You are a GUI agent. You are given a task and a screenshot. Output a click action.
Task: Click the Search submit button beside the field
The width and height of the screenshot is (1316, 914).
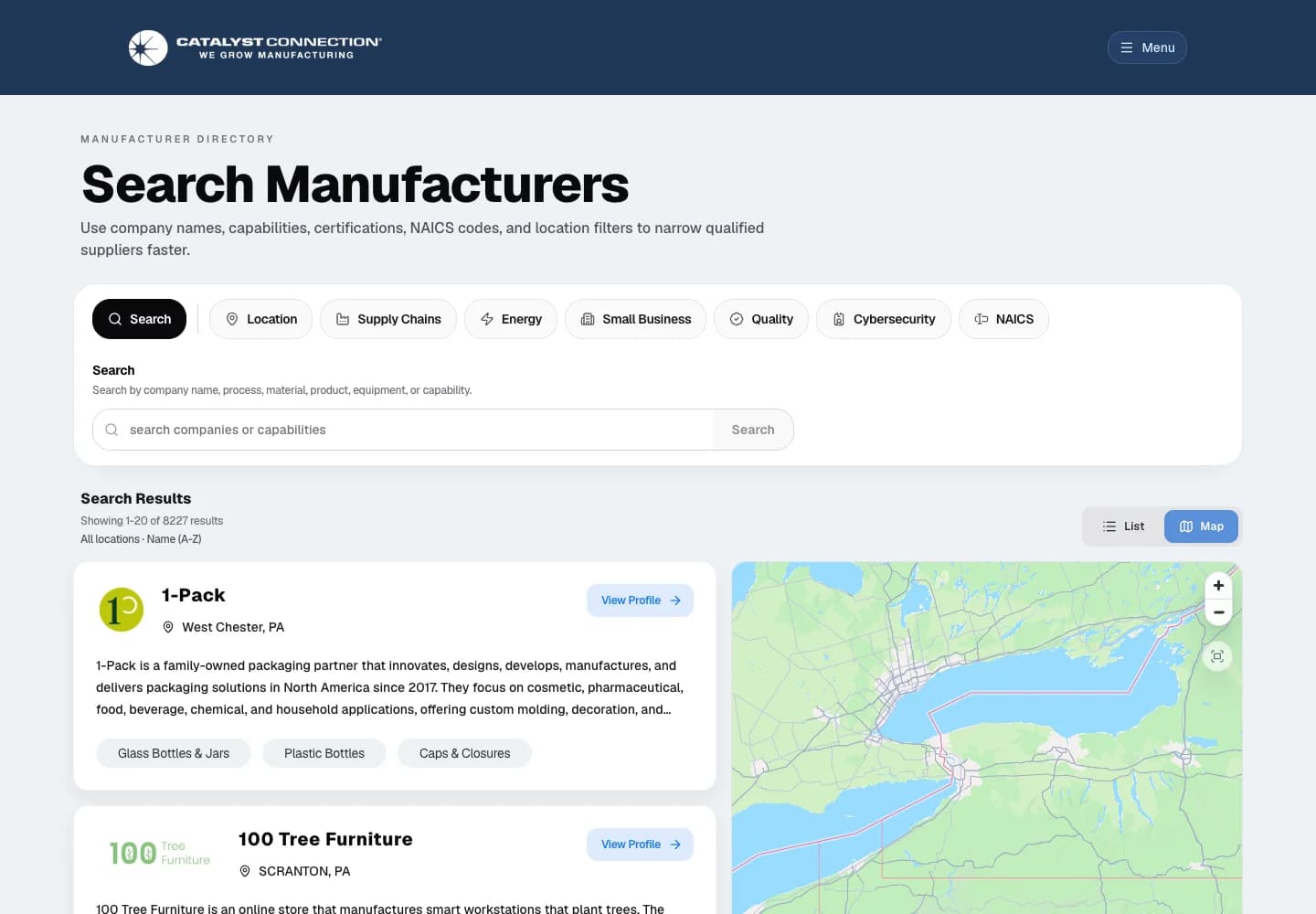coord(753,430)
